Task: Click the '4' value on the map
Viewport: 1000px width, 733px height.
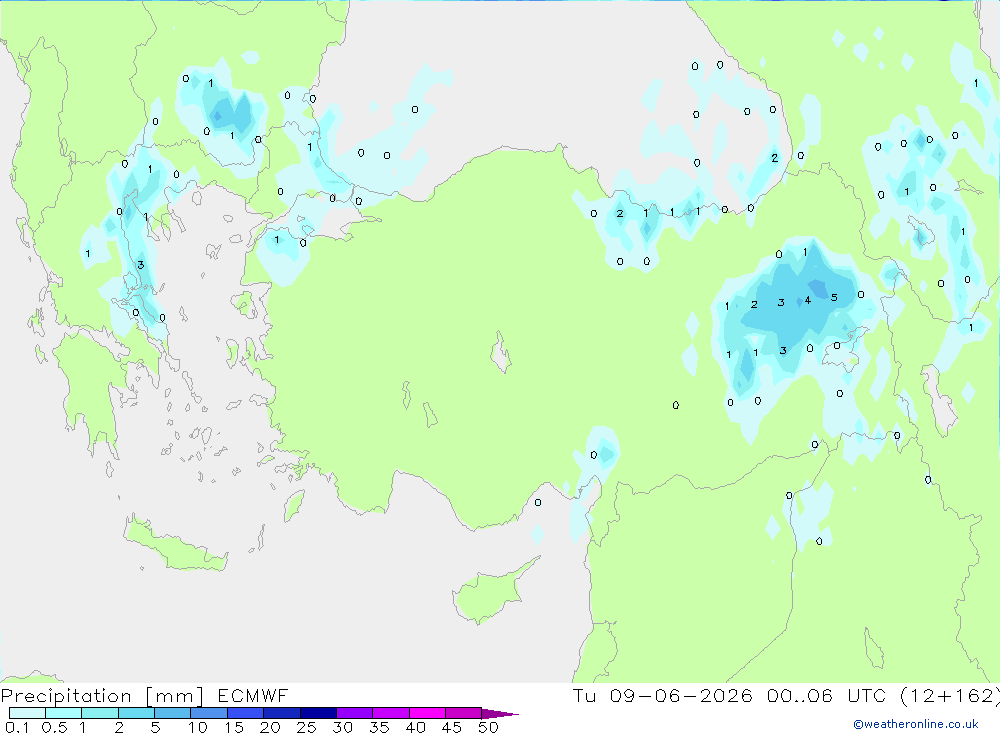Action: tap(807, 300)
